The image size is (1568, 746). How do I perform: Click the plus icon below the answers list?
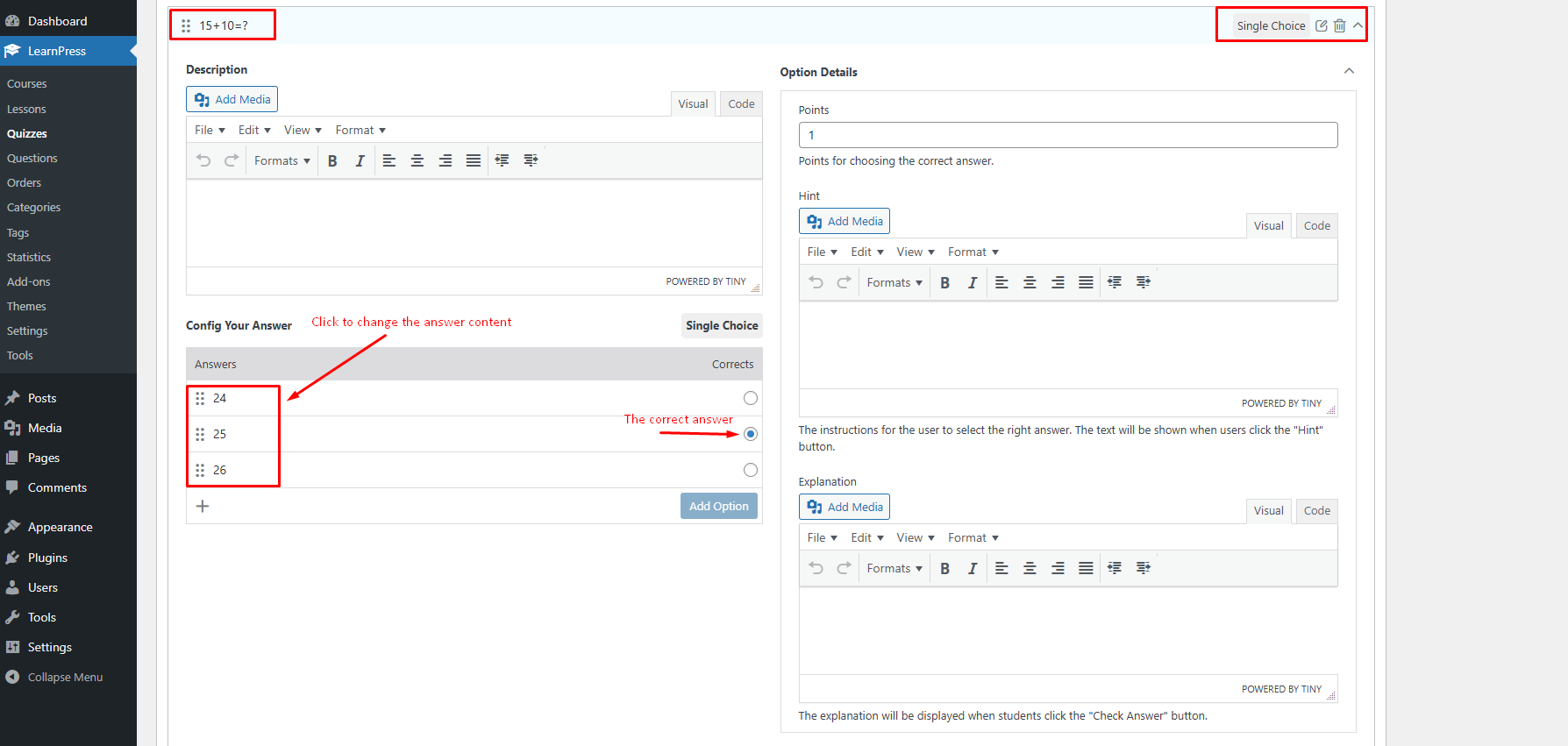pyautogui.click(x=203, y=506)
